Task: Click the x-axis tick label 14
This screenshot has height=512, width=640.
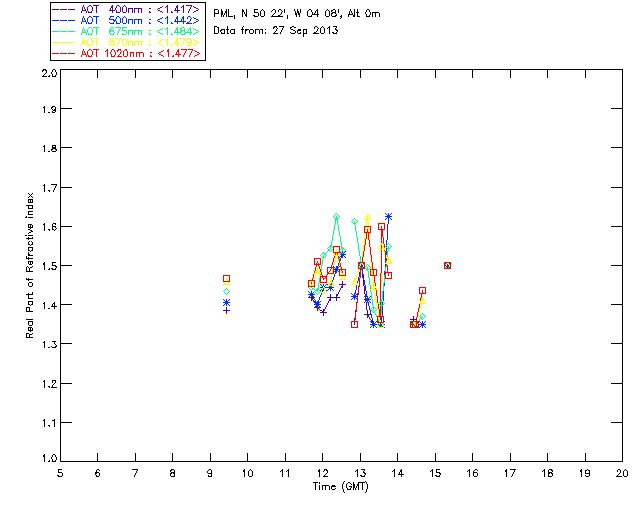Action: (x=398, y=473)
